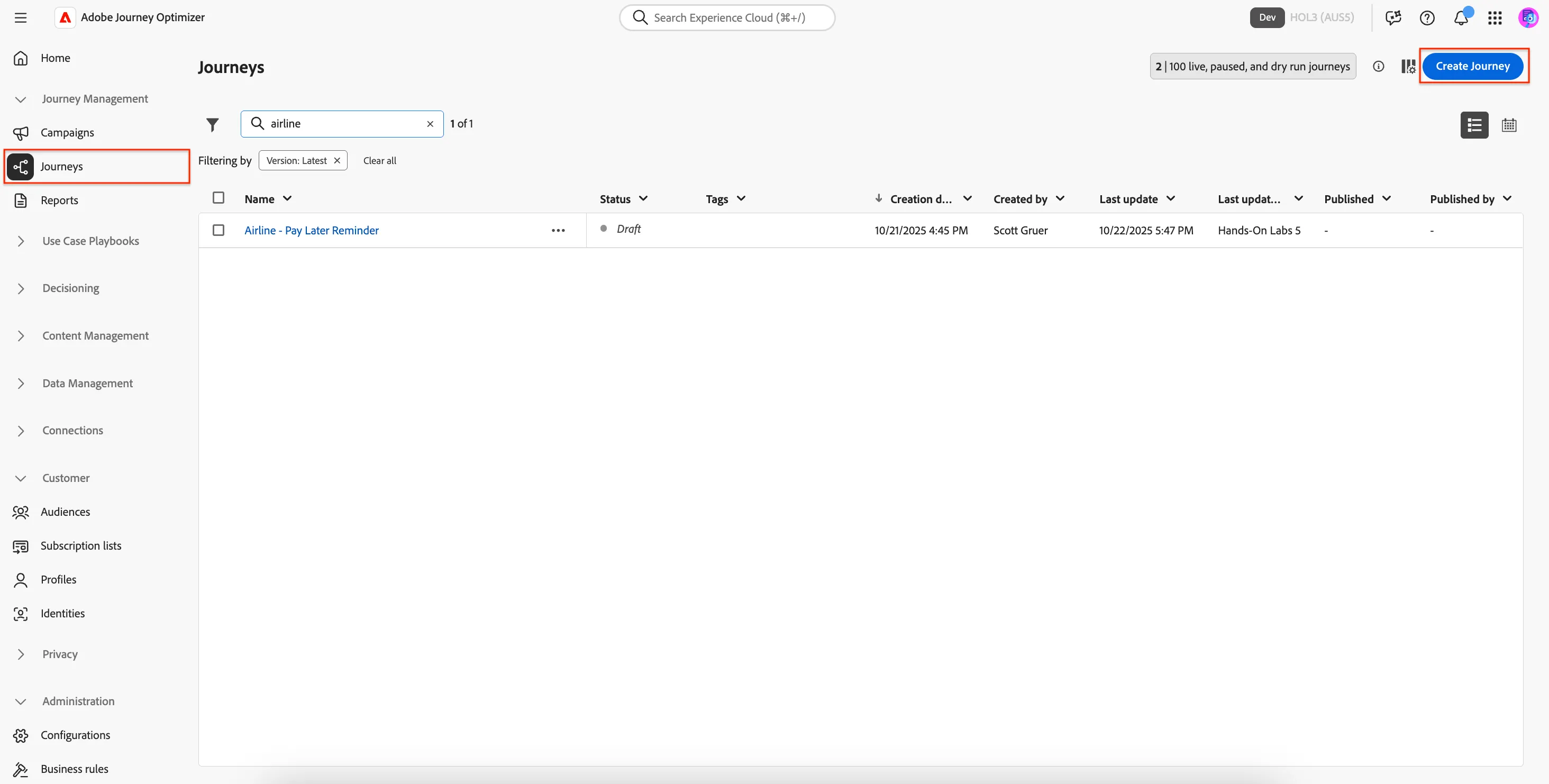Viewport: 1549px width, 784px height.
Task: Click the Adobe logo icon
Action: pyautogui.click(x=65, y=17)
